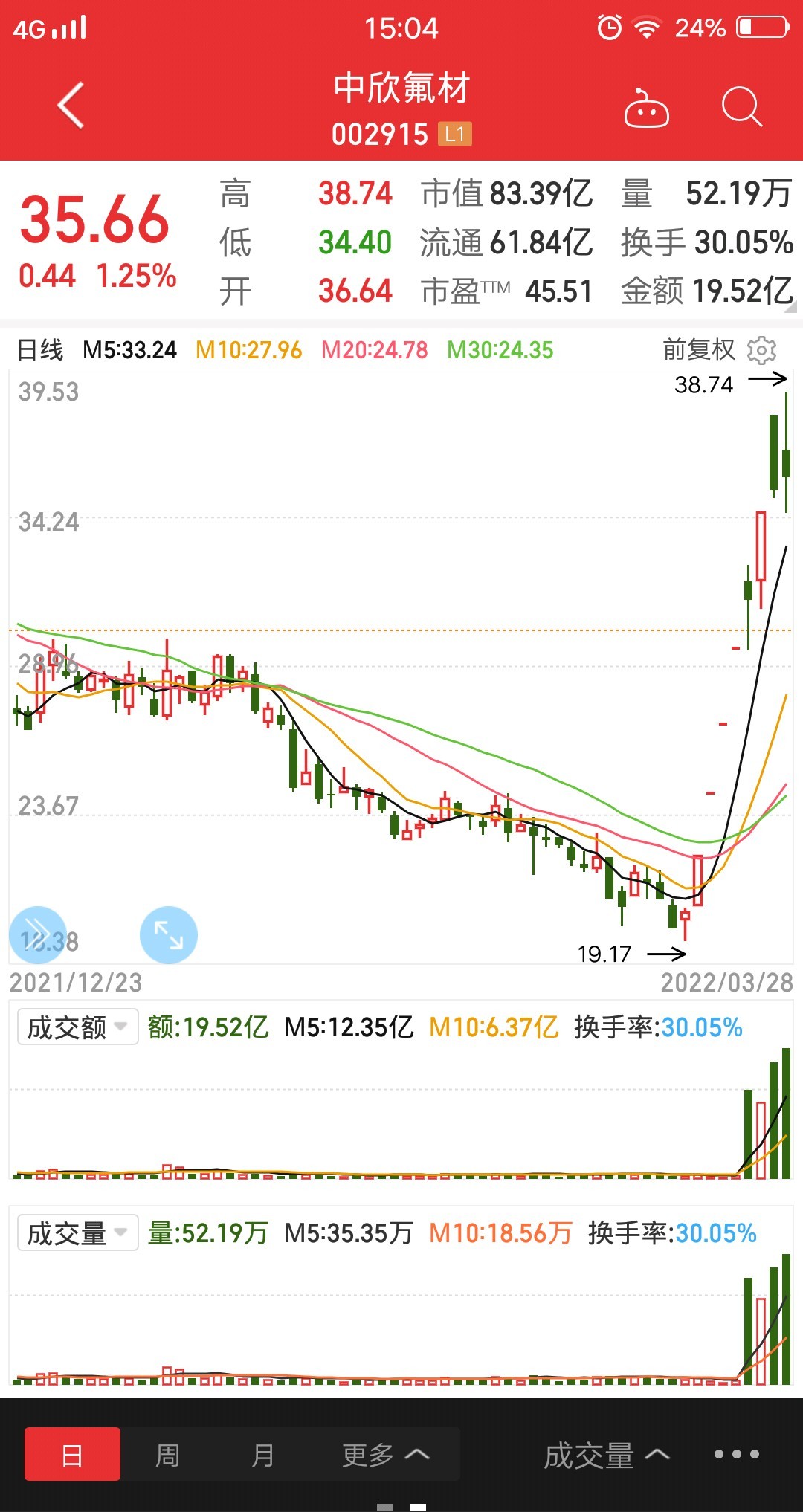Tap the 成交量 panel M10:18.56万 label
The image size is (803, 1512).
[501, 1233]
